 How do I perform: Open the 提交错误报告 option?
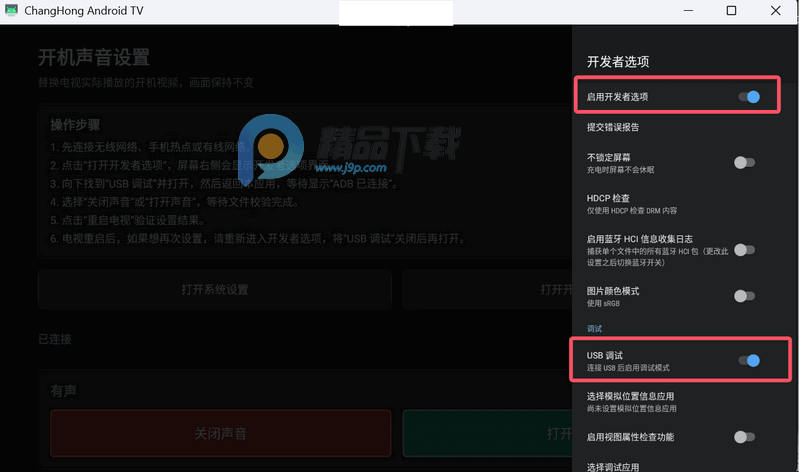pos(677,128)
